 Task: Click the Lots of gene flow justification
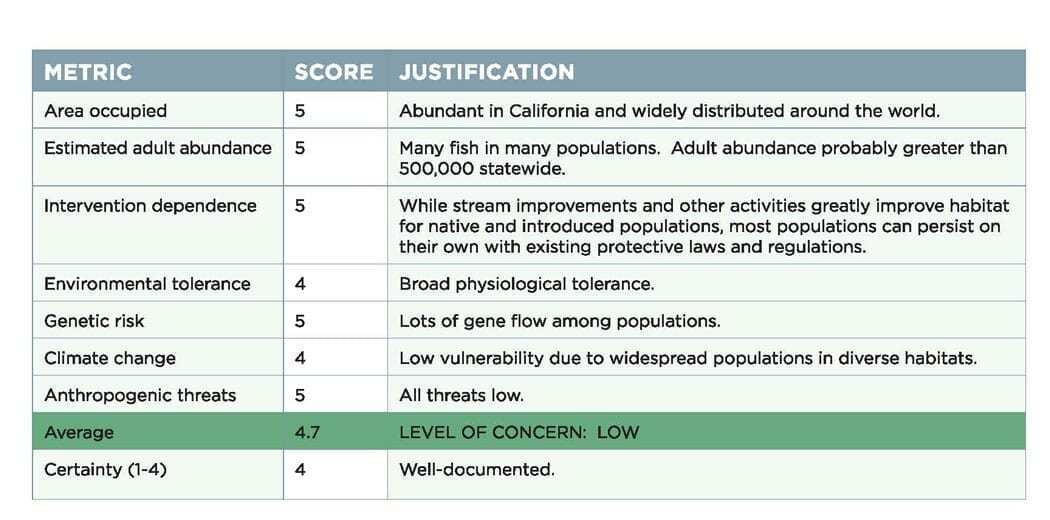pyautogui.click(x=560, y=321)
